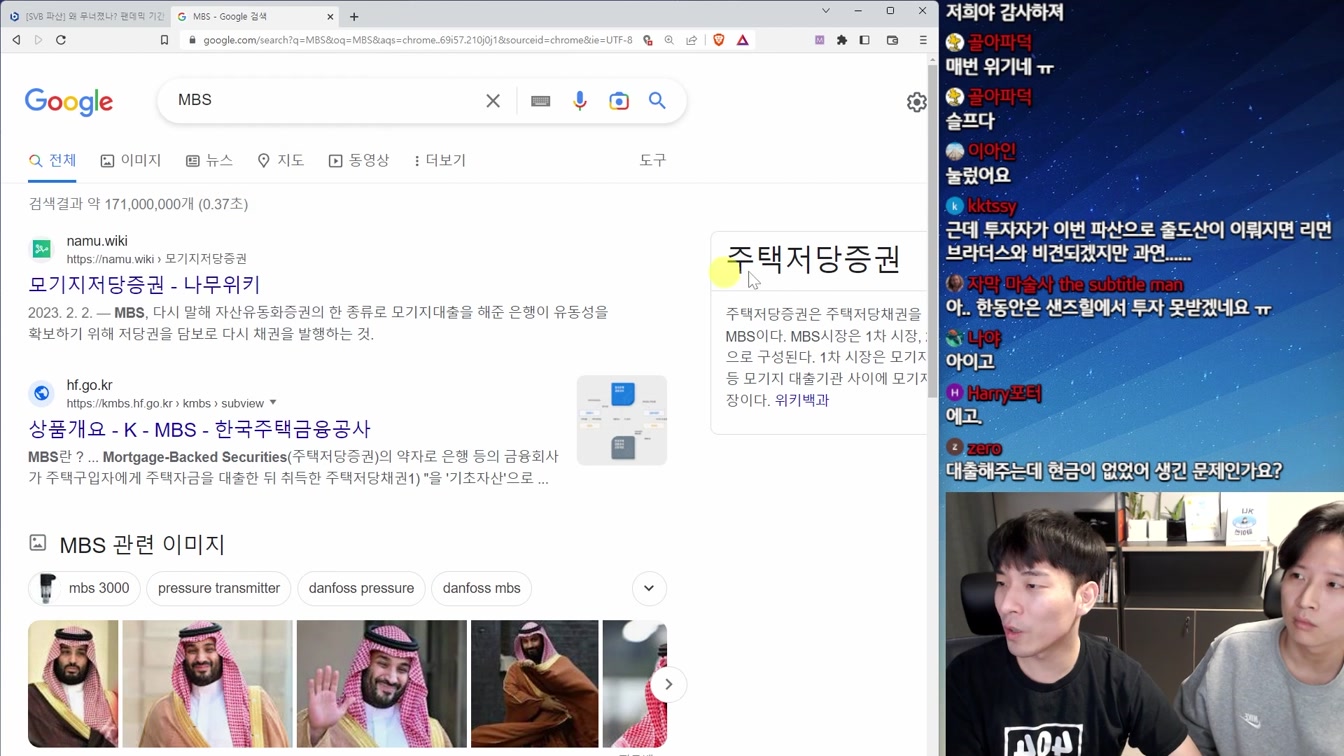Viewport: 1344px width, 756px height.
Task: Open the on-screen keyboard input tool
Action: tap(540, 101)
